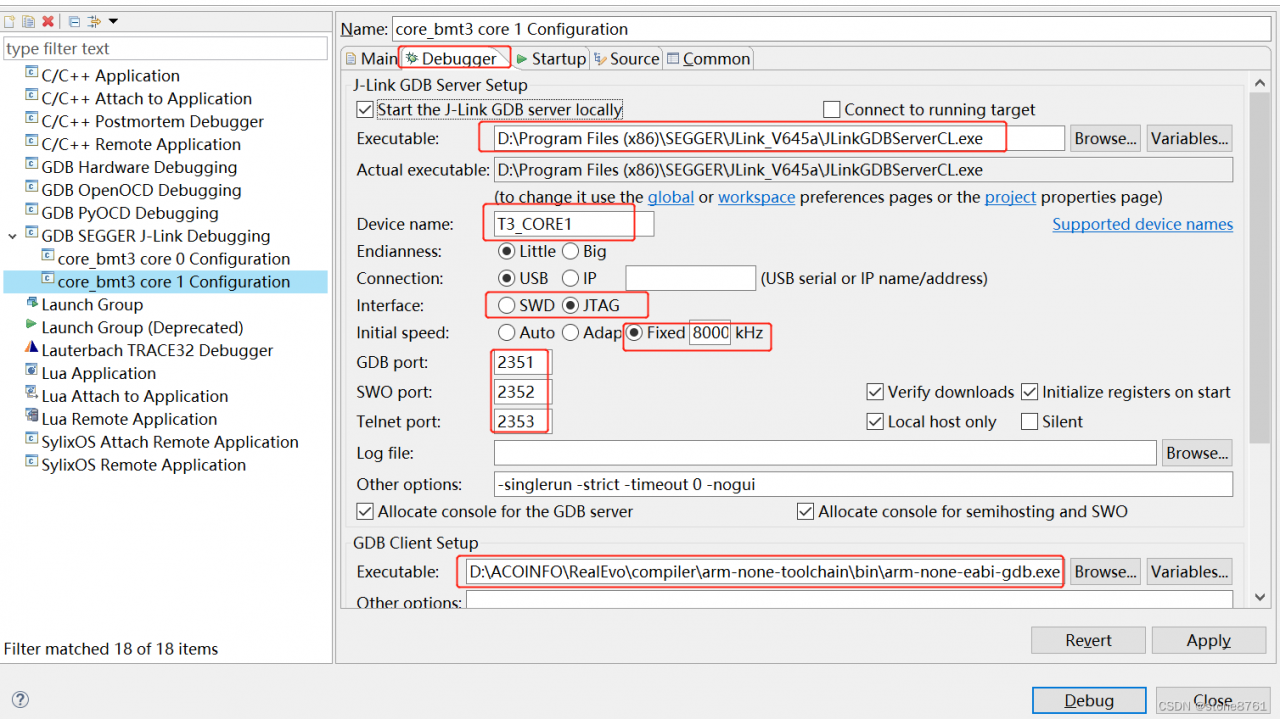This screenshot has width=1280, height=719.
Task: Click the green Launch Group (Deprecated) icon
Action: pyautogui.click(x=32, y=326)
